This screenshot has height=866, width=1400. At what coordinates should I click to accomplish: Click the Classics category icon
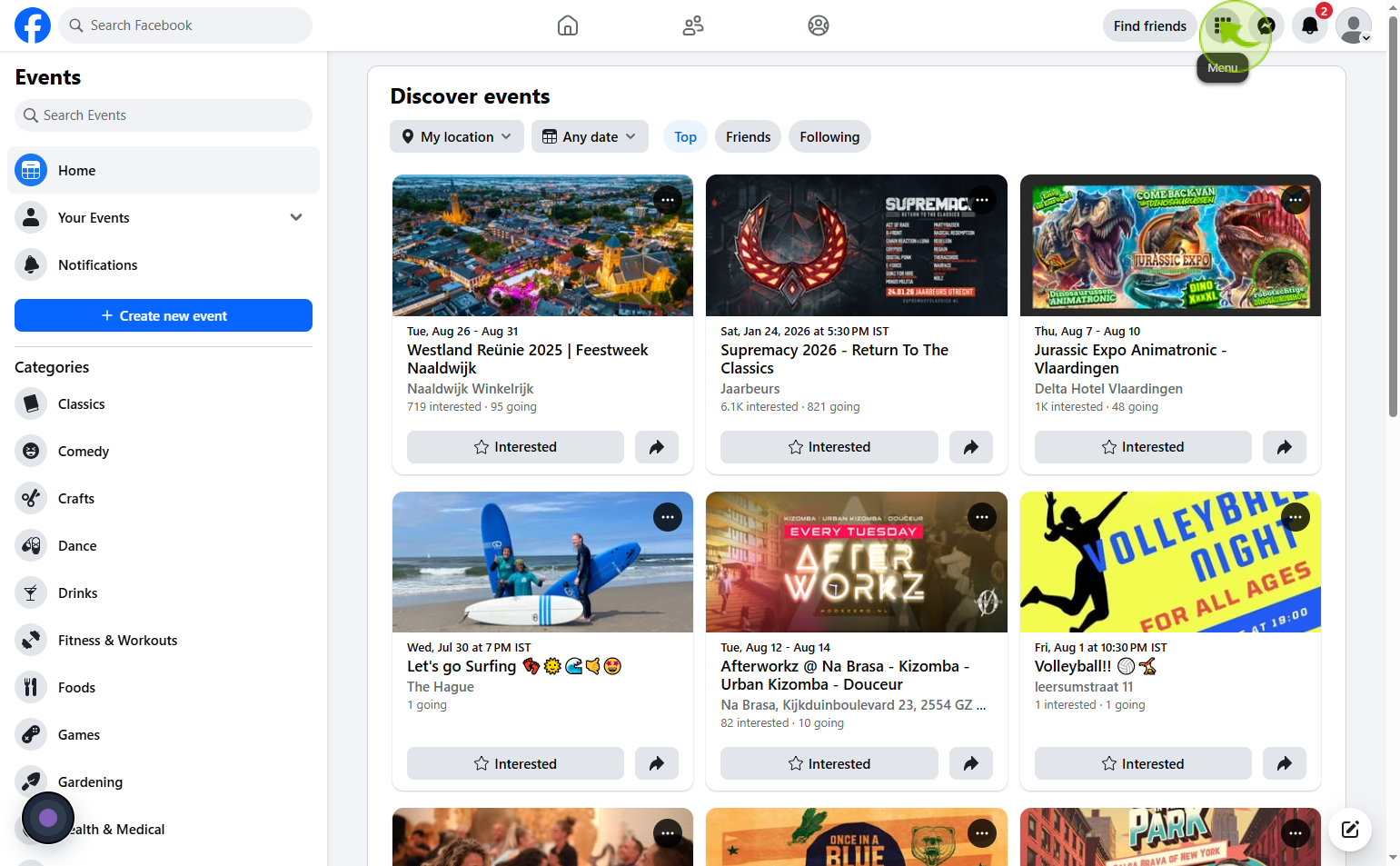pos(31,403)
